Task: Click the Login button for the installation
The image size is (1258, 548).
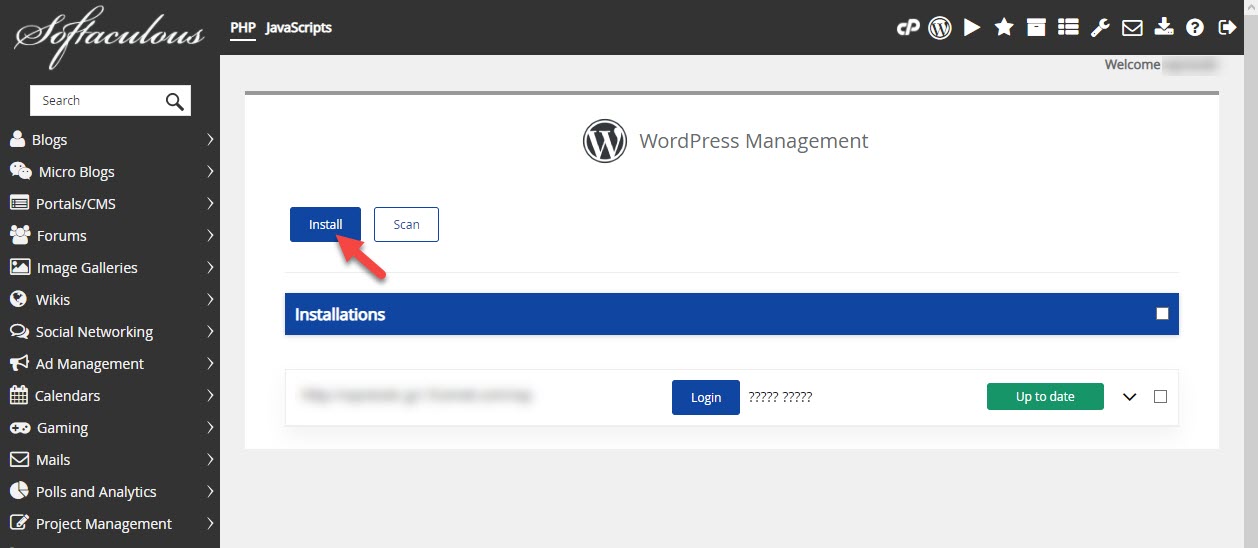Action: click(706, 397)
